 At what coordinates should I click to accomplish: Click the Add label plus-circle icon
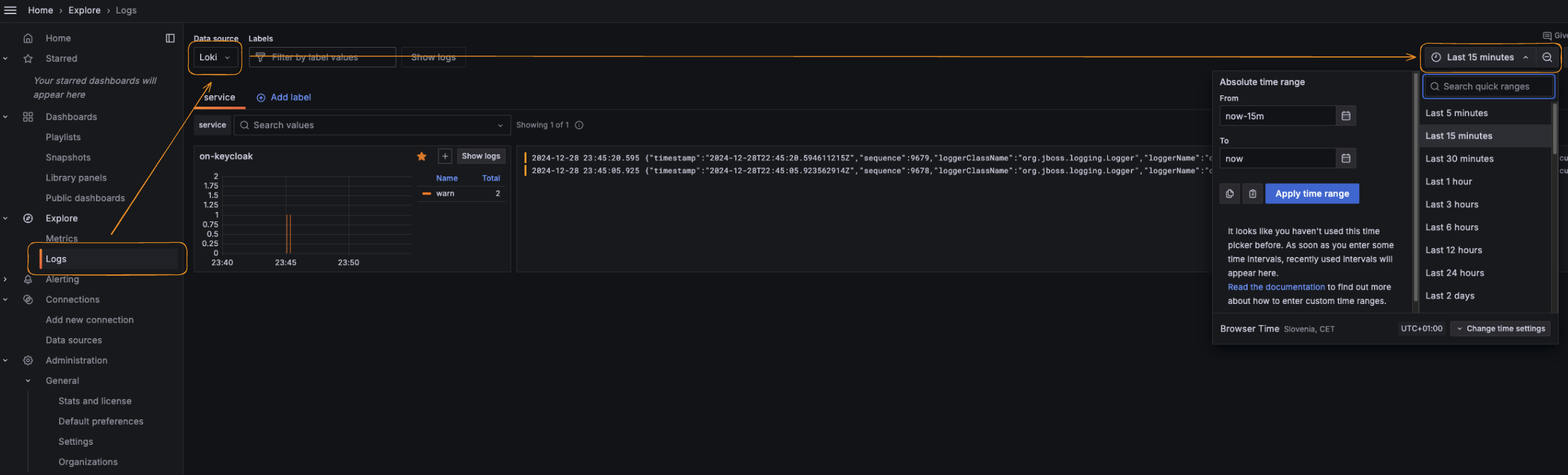[261, 97]
